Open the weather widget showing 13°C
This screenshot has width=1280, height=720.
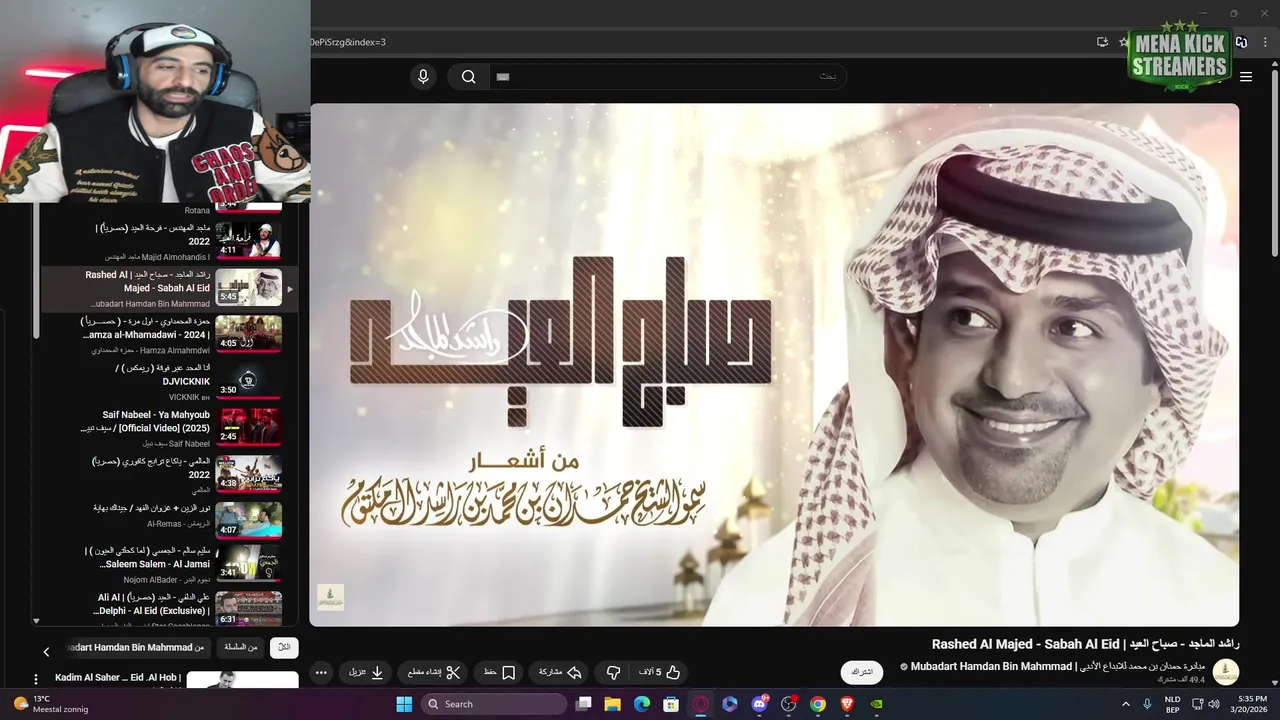click(50, 704)
